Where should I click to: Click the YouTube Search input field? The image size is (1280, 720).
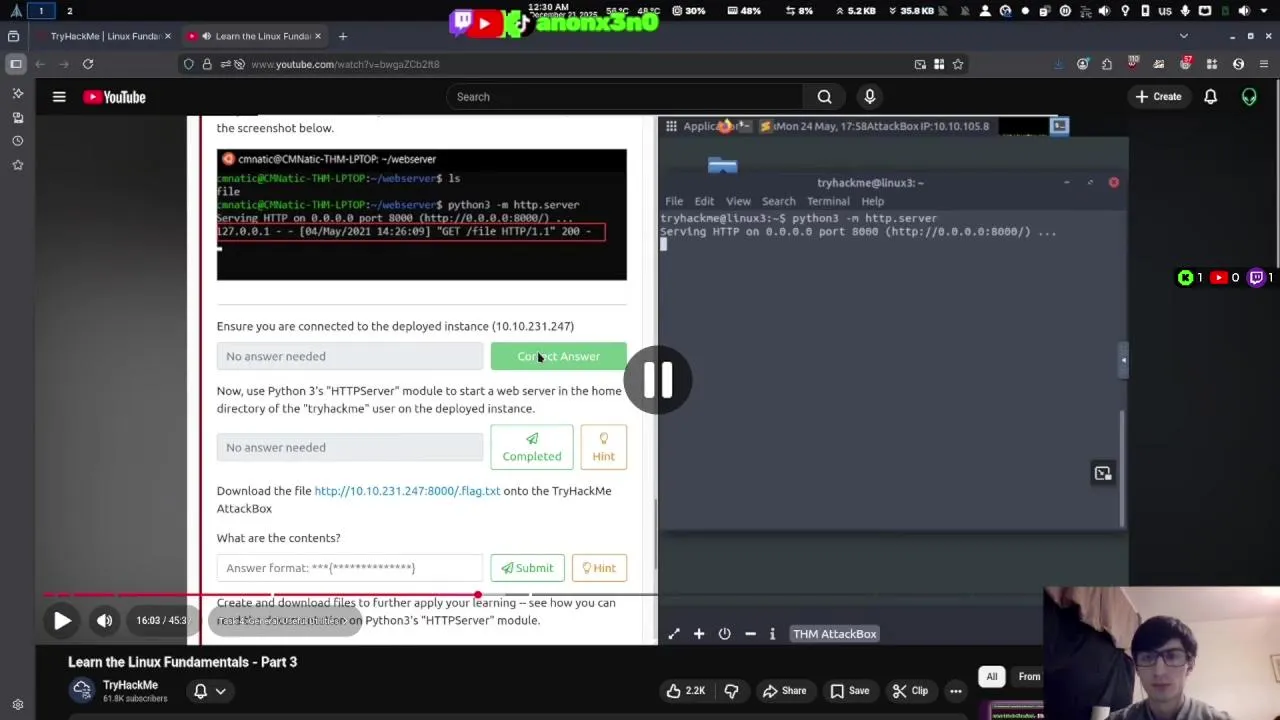pyautogui.click(x=625, y=97)
